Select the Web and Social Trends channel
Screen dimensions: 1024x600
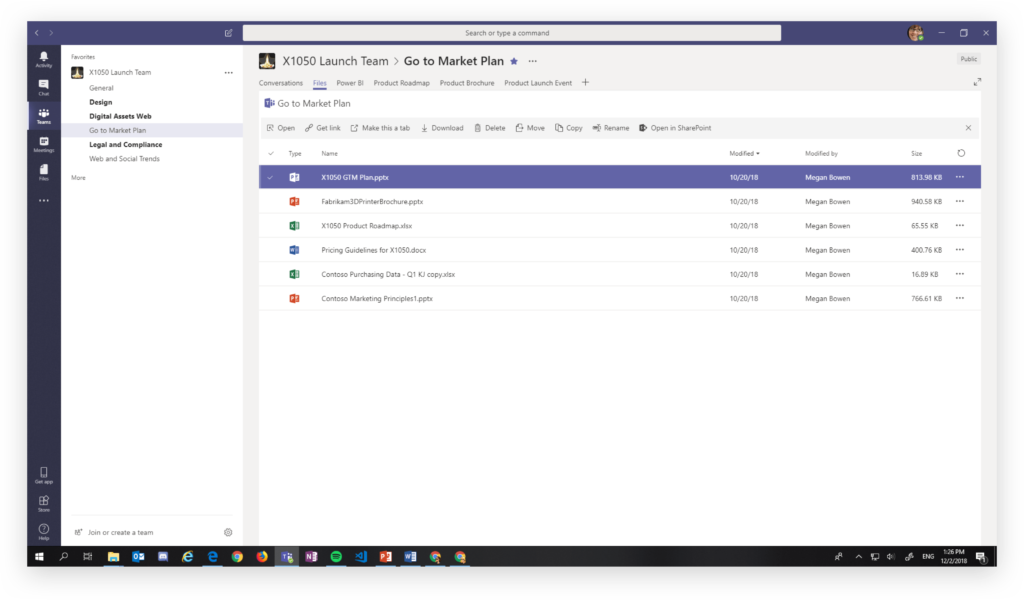124,159
